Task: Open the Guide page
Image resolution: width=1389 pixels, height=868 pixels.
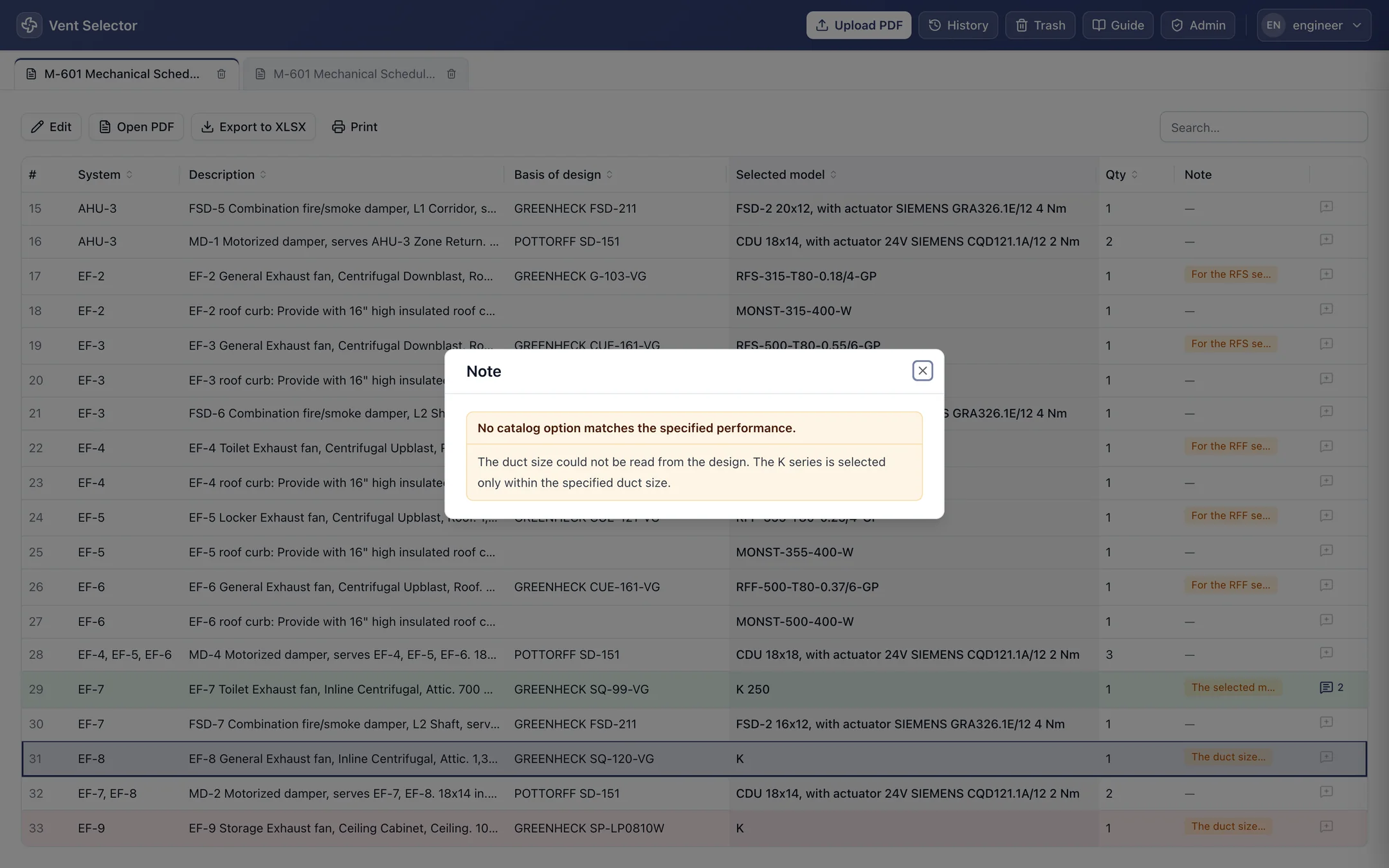Action: tap(1118, 25)
